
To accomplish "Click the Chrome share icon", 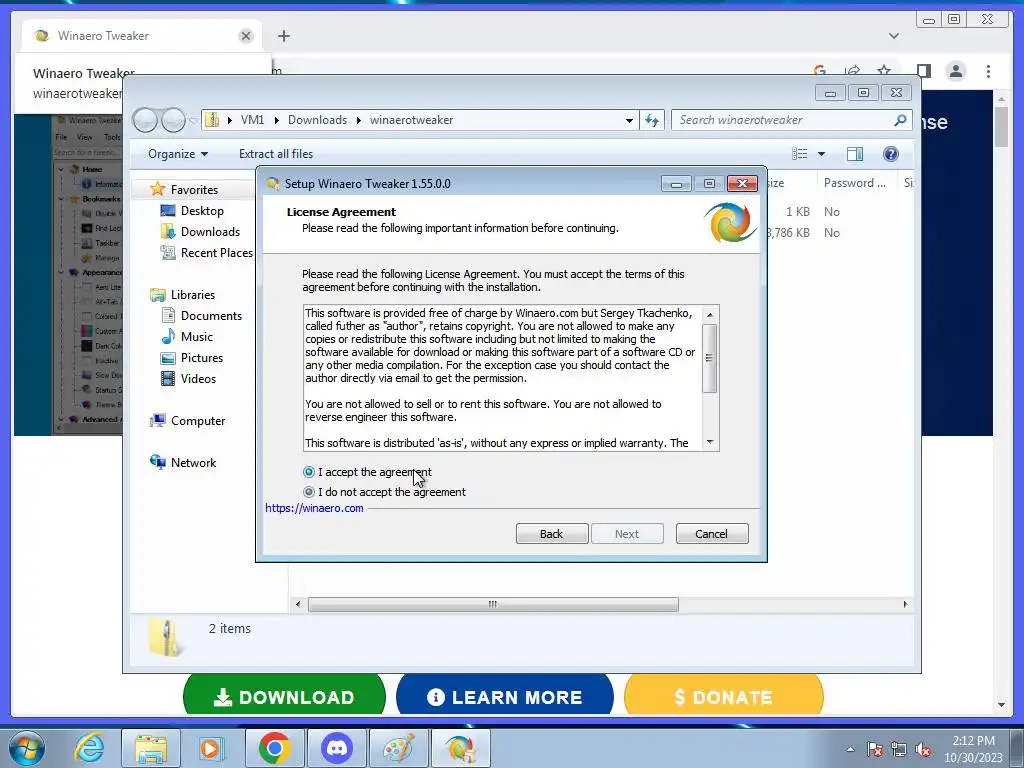I will pos(852,70).
